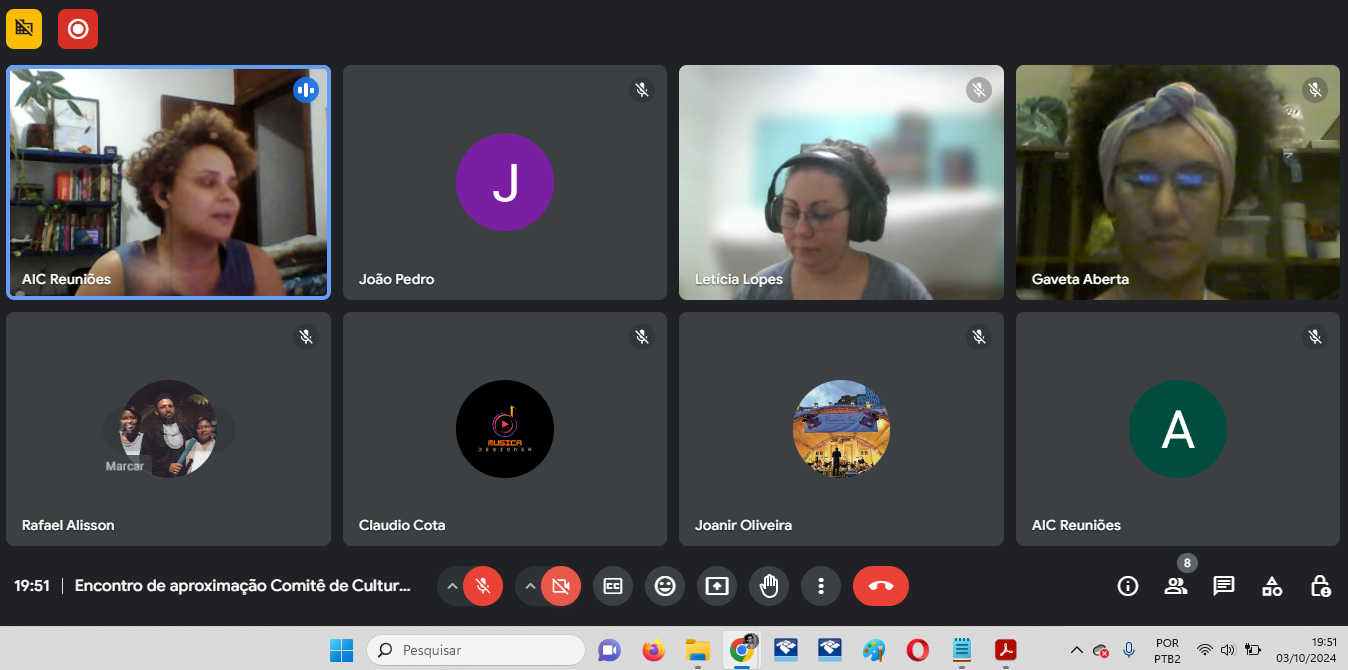Expand video settings chevron beside camera
1348x670 pixels.
point(530,586)
